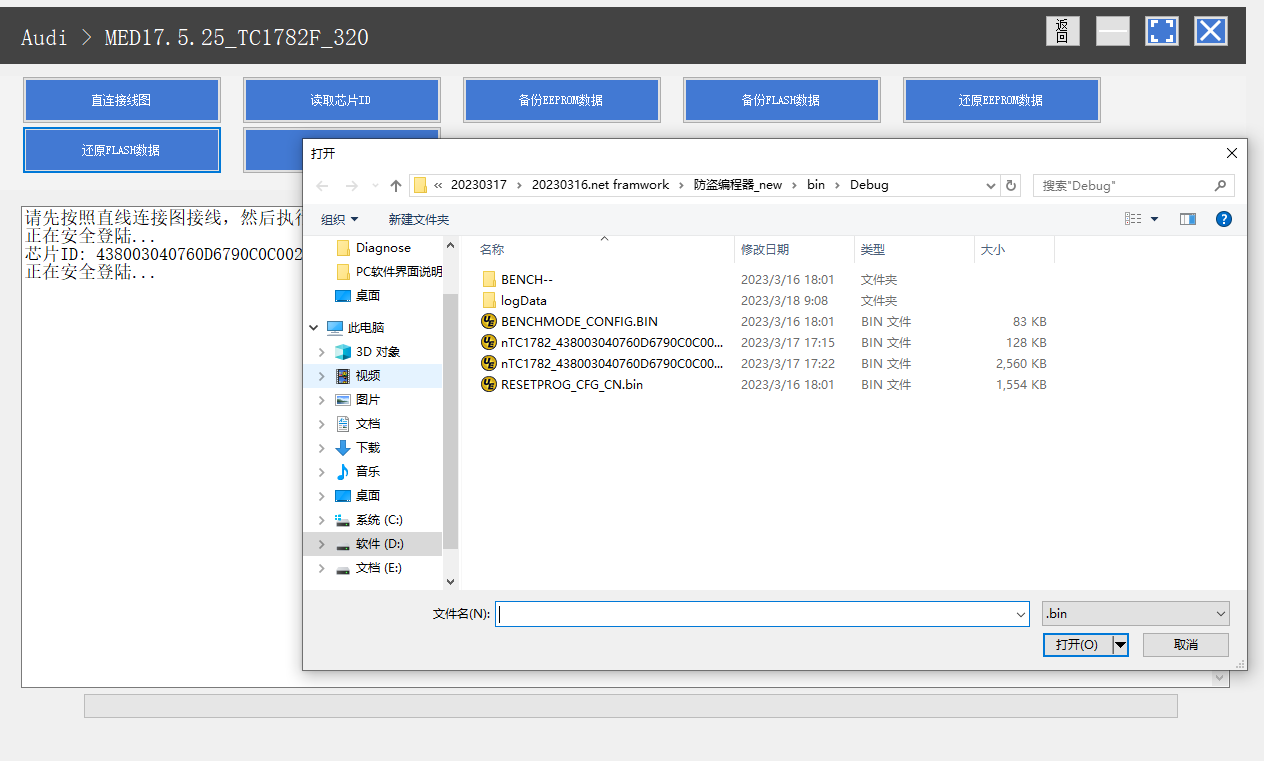Viewport: 1264px width, 761px height.
Task: Open the 组织 menu
Action: tap(339, 219)
